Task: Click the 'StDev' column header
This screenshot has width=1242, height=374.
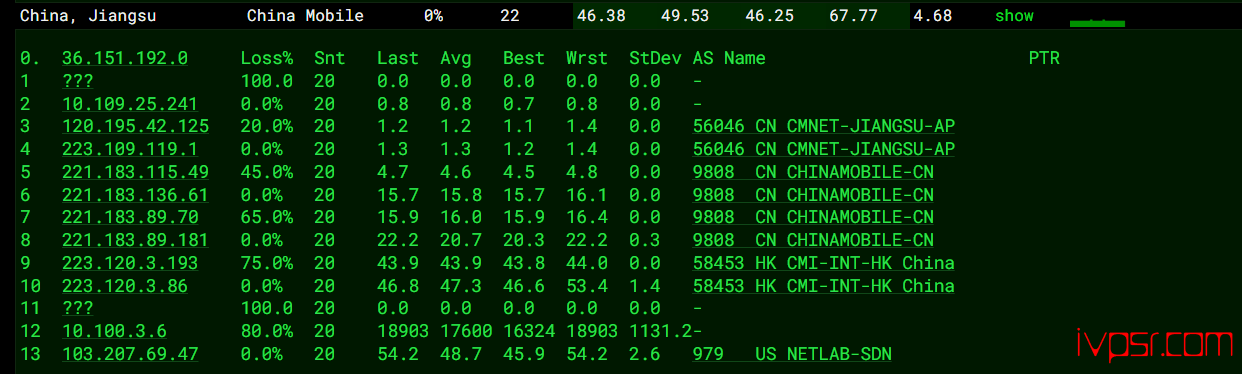Action: tap(655, 58)
